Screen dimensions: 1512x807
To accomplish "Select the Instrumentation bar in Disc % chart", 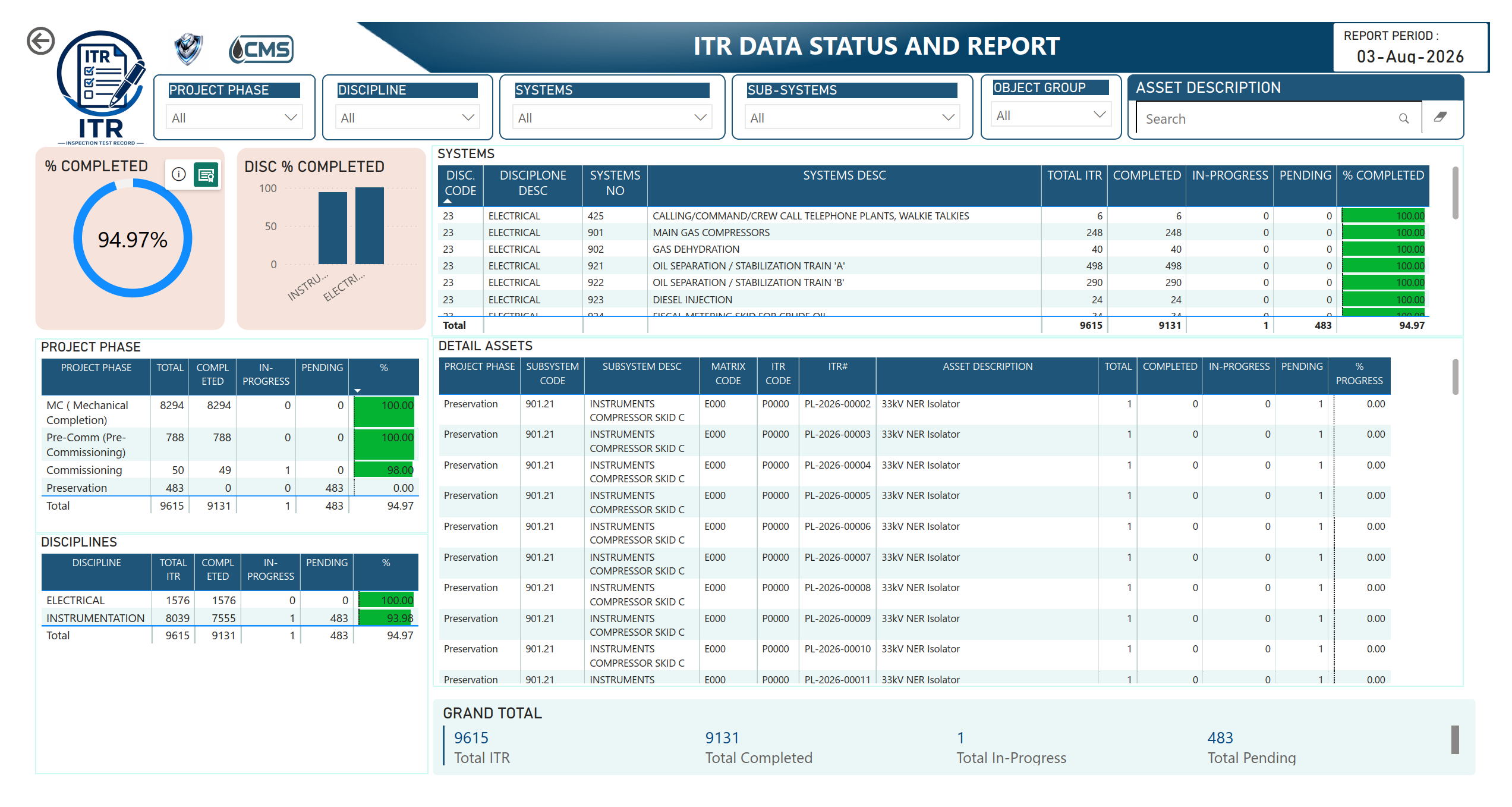I will coord(333,228).
